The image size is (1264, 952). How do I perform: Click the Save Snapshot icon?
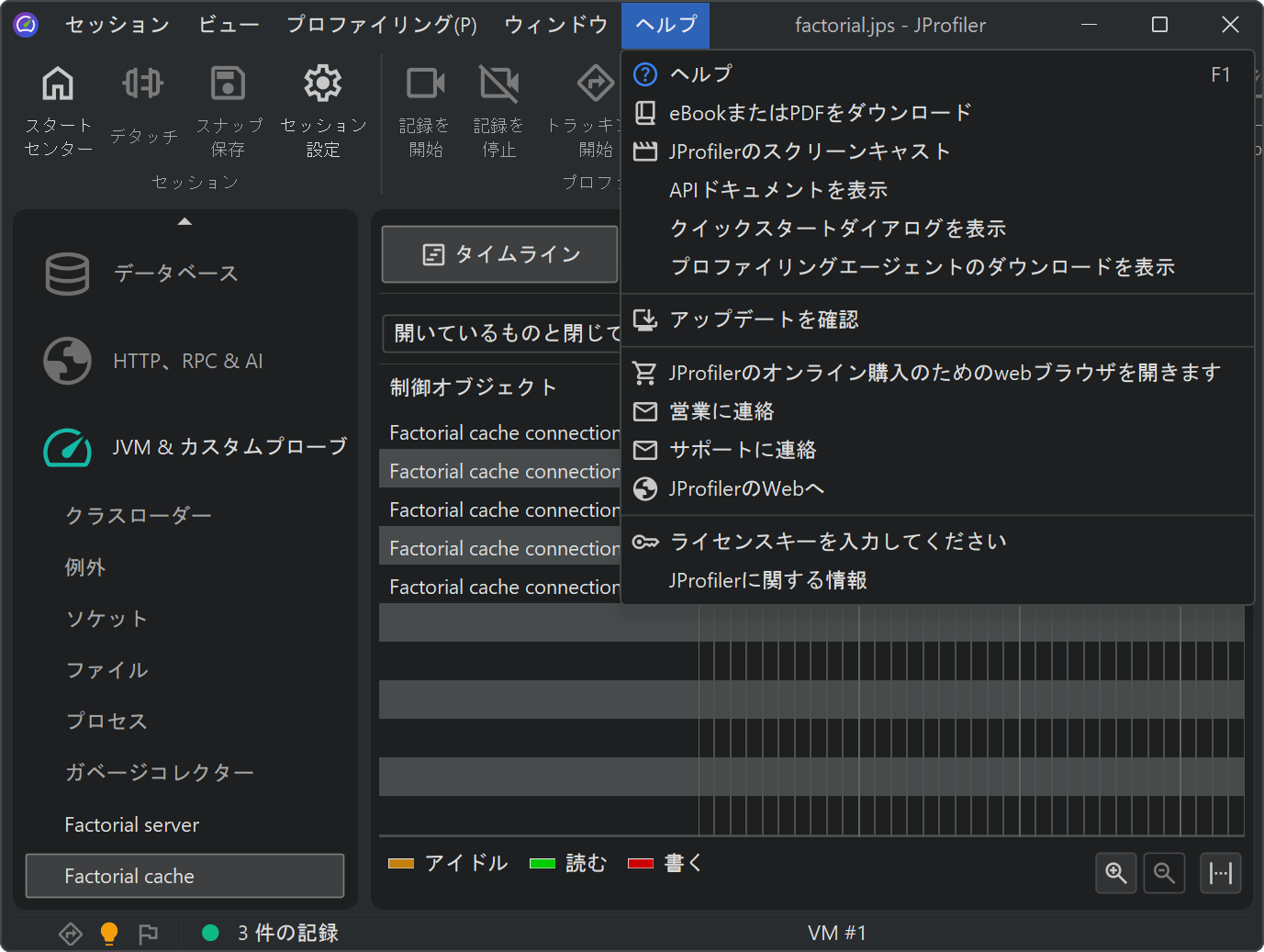(x=228, y=84)
